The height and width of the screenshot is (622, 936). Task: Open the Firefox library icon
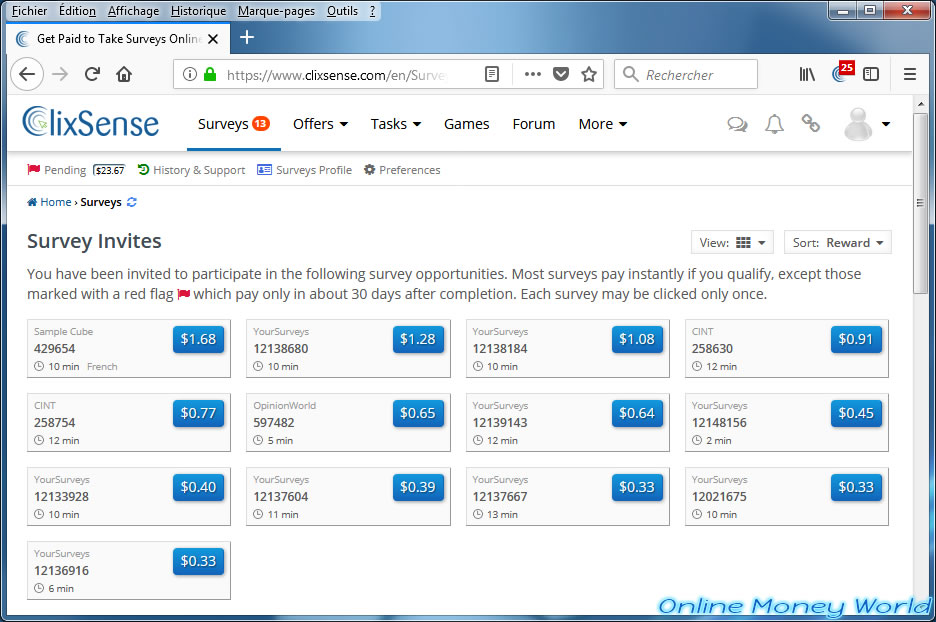(807, 74)
